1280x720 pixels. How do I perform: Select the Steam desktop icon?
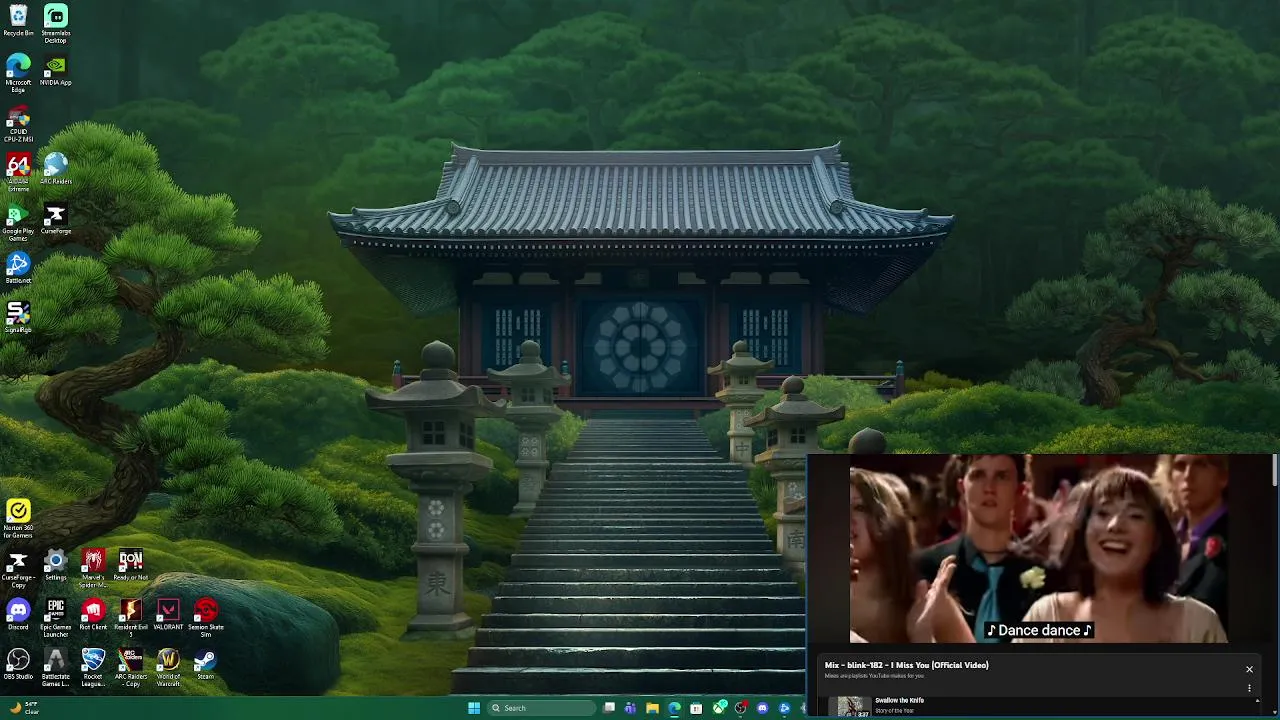click(206, 664)
